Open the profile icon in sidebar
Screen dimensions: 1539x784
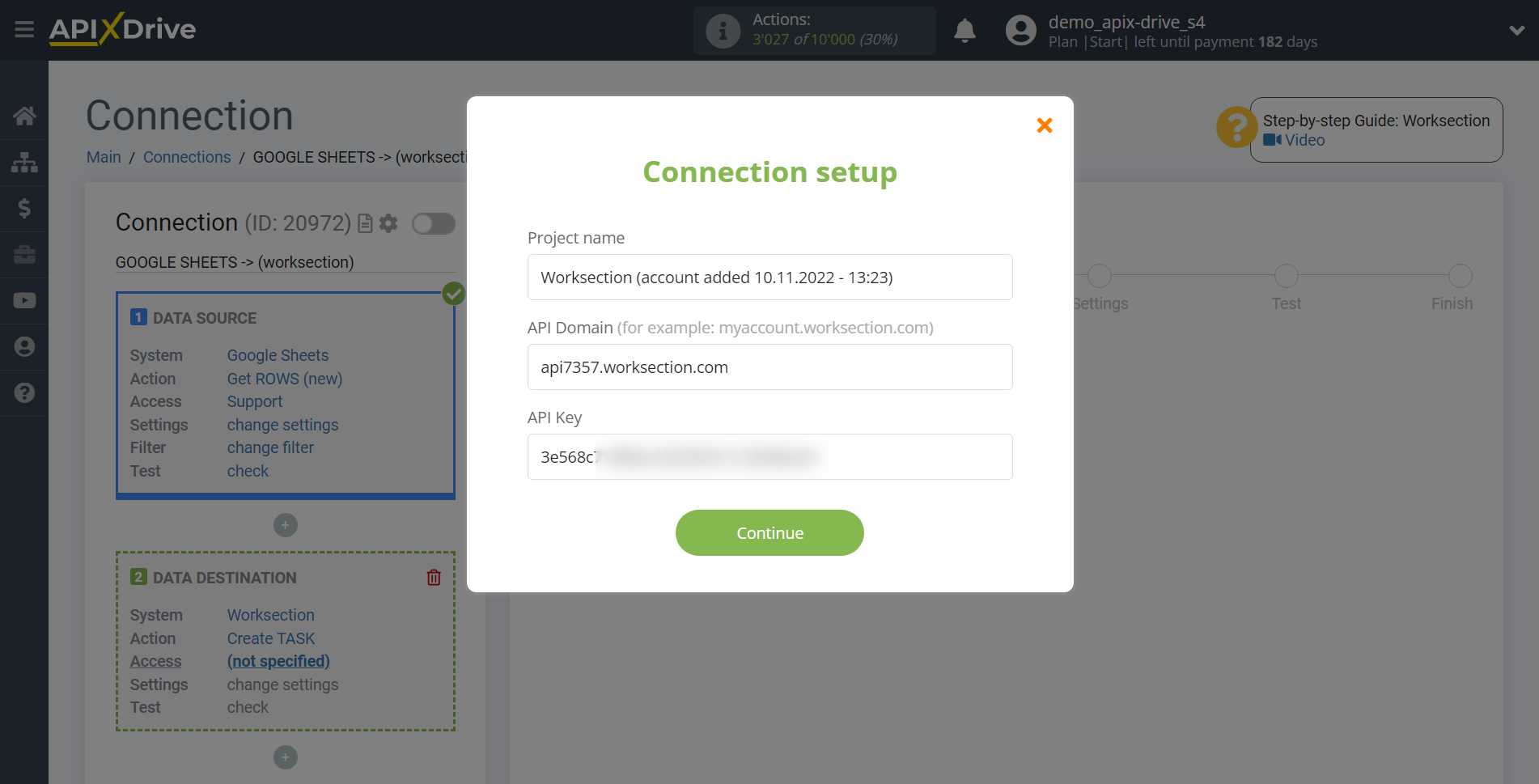[24, 346]
